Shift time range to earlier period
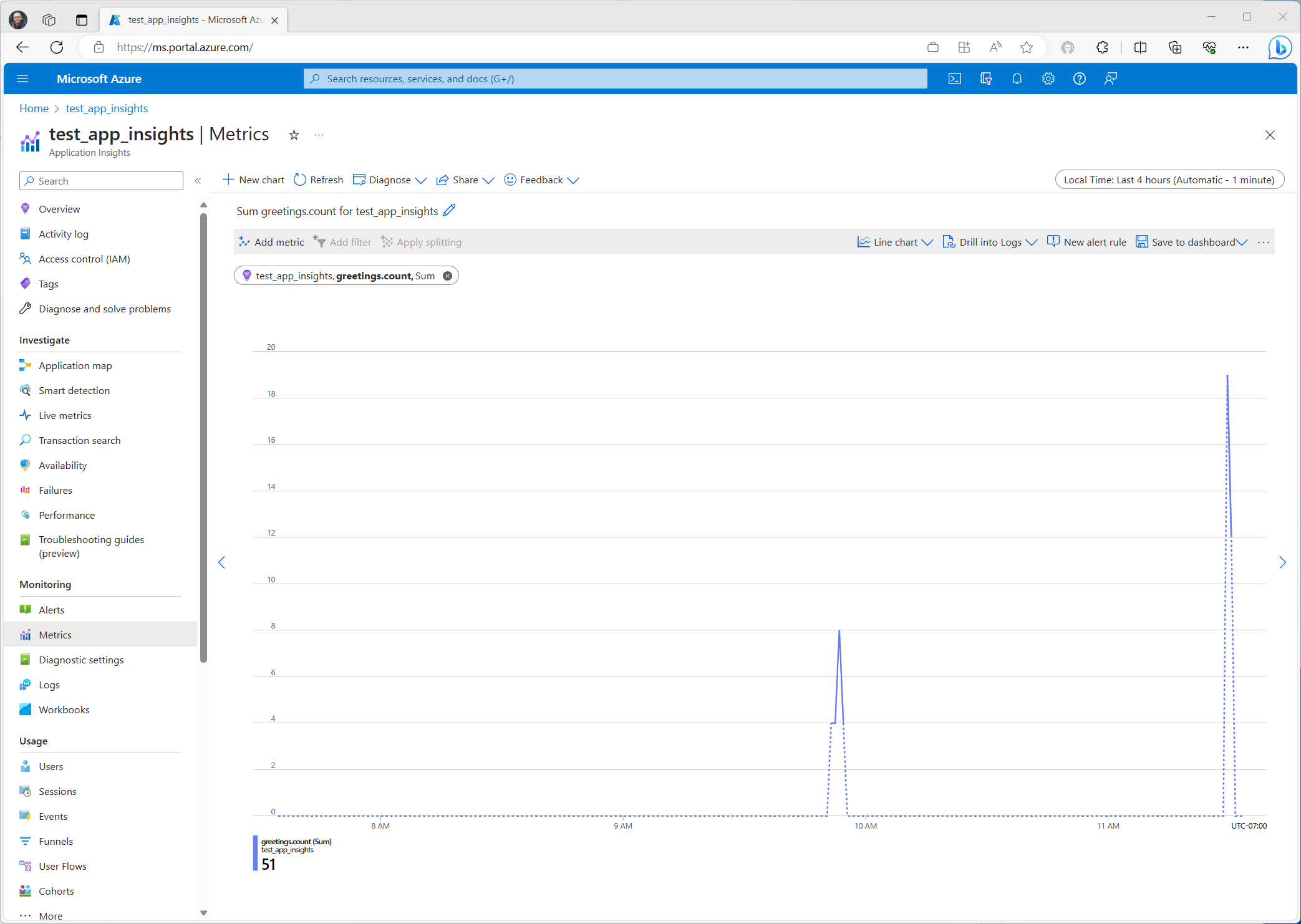1301x924 pixels. point(221,562)
